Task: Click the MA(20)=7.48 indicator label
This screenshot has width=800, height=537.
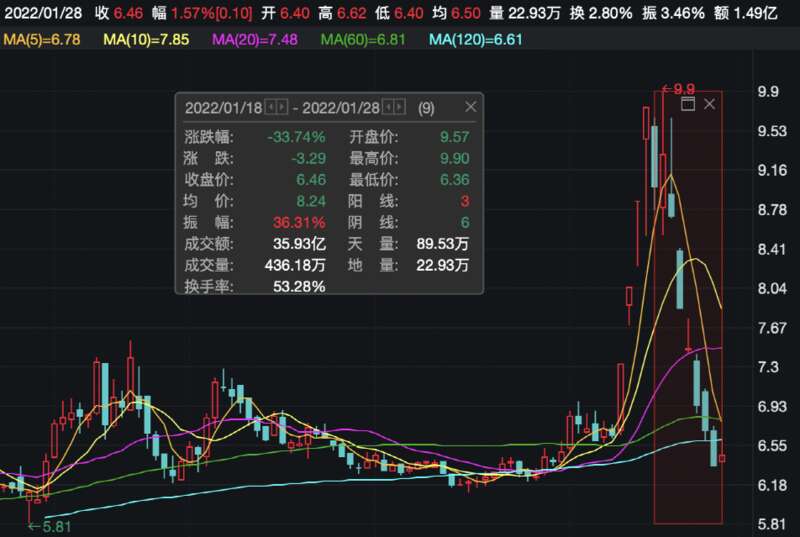Action: tap(259, 39)
